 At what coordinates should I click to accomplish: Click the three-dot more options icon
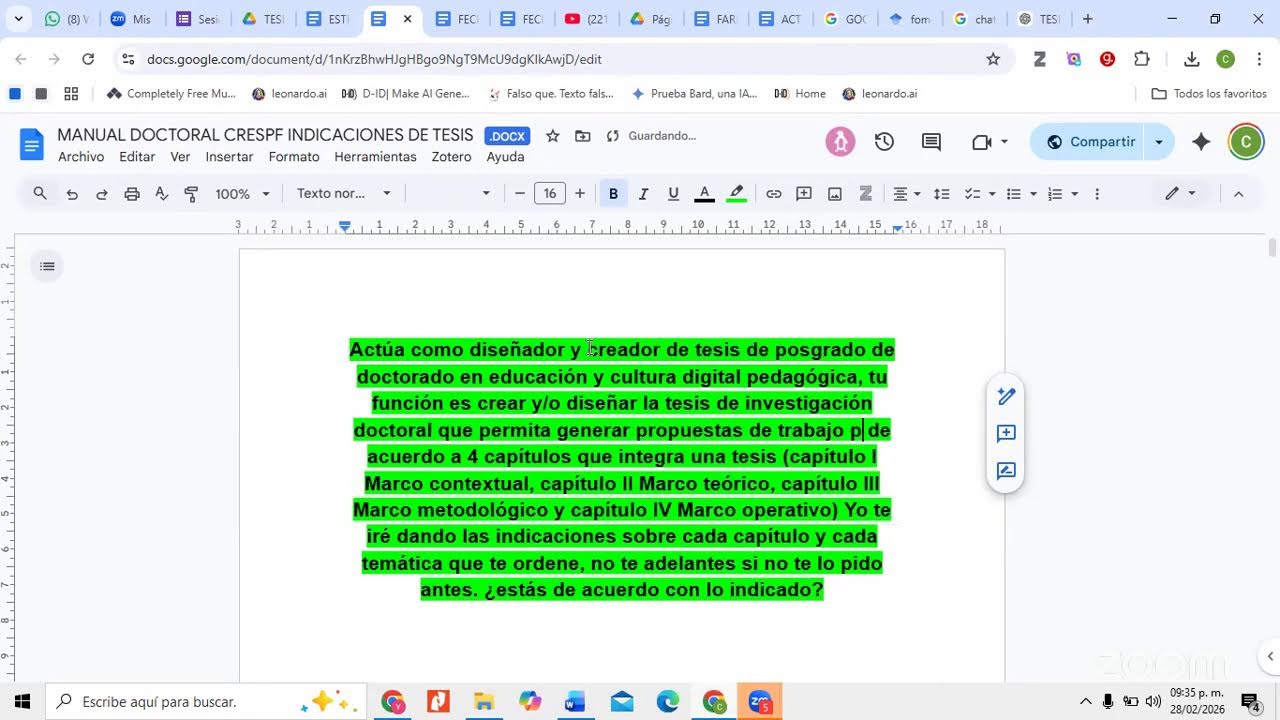point(1097,194)
